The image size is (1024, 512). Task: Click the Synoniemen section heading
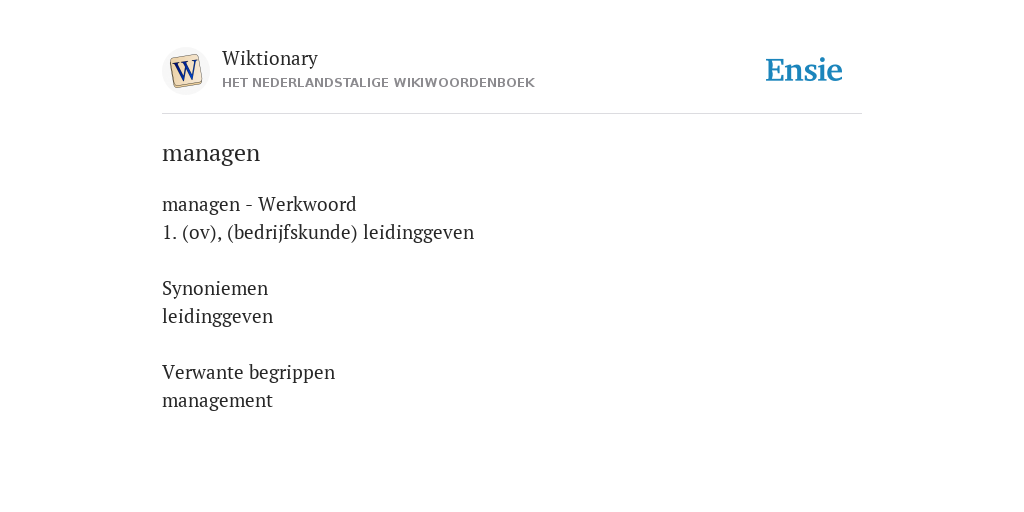[x=215, y=288]
